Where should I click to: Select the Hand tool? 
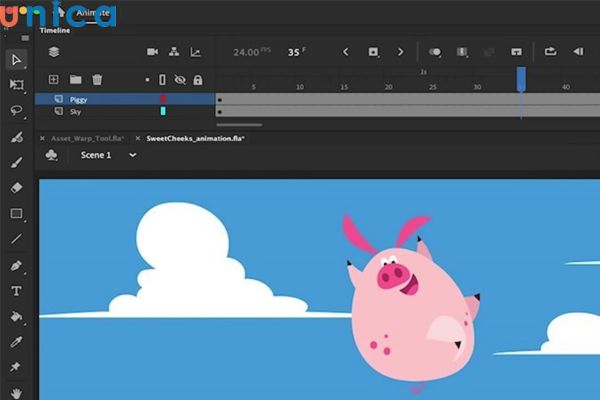tap(16, 393)
